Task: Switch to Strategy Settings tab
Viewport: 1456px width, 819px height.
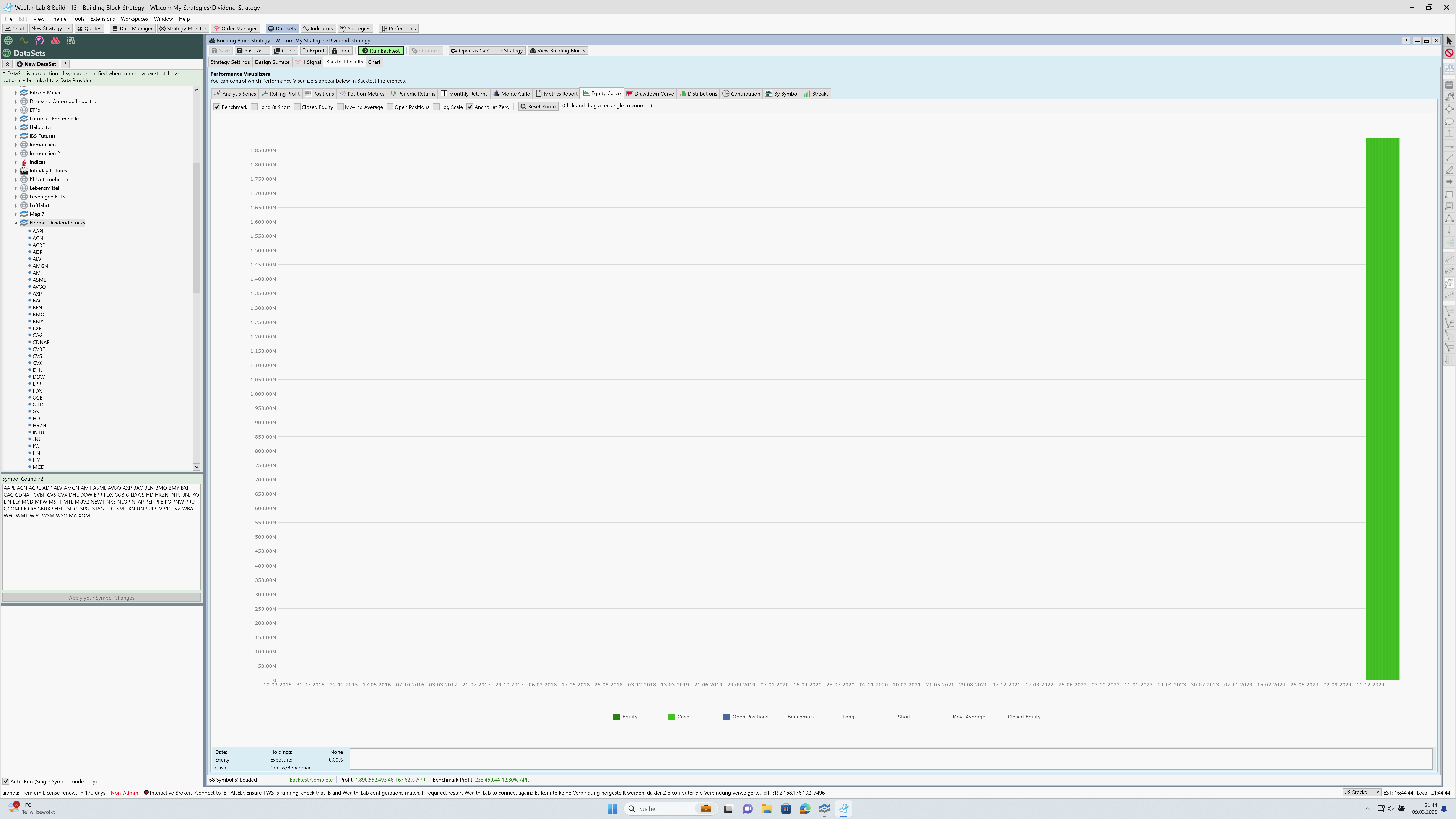Action: coord(230,62)
